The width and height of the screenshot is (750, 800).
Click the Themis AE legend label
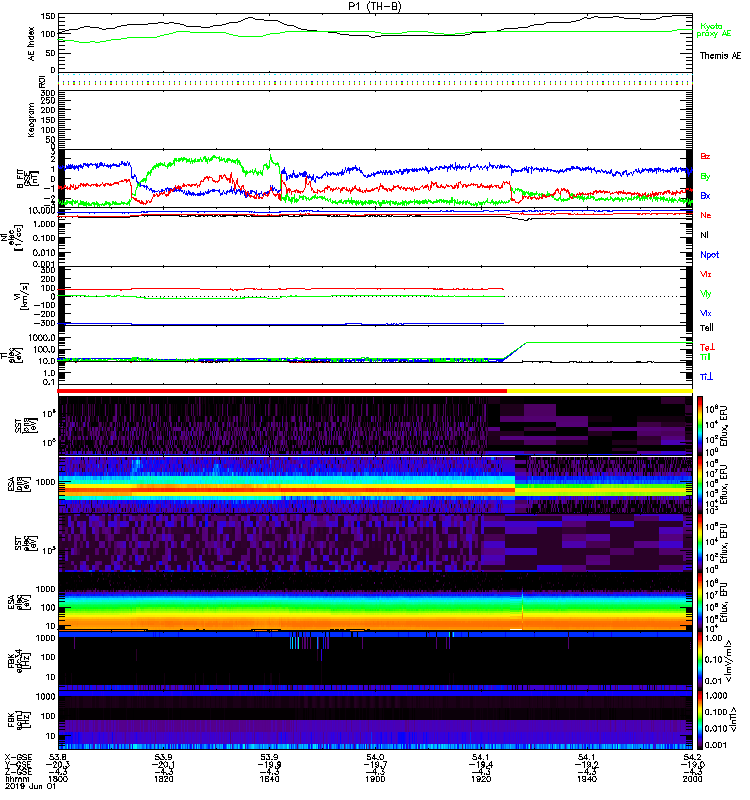click(x=720, y=56)
